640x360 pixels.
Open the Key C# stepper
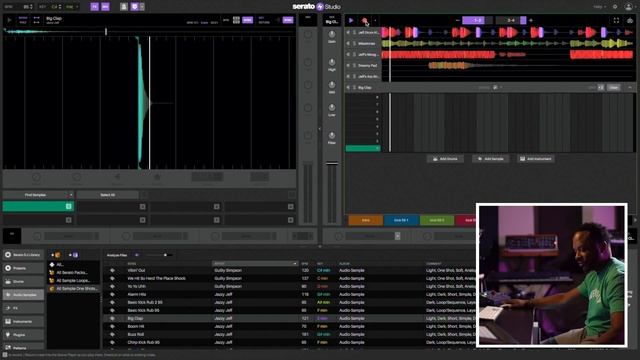[60, 7]
